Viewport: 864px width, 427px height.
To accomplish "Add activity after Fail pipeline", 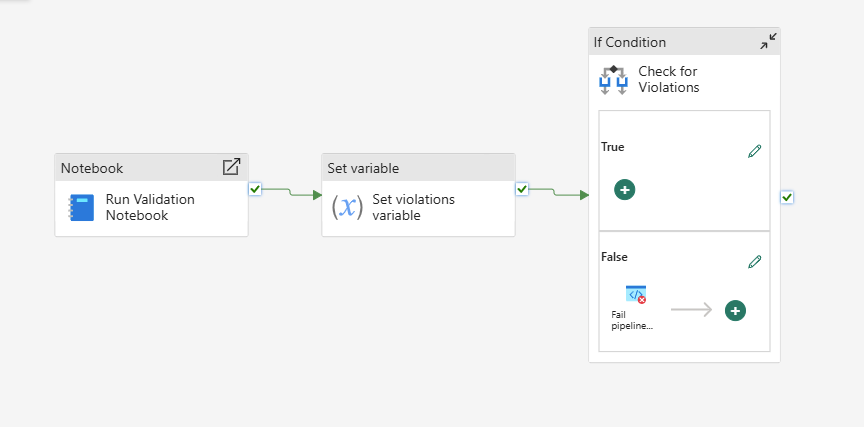I will (x=735, y=310).
